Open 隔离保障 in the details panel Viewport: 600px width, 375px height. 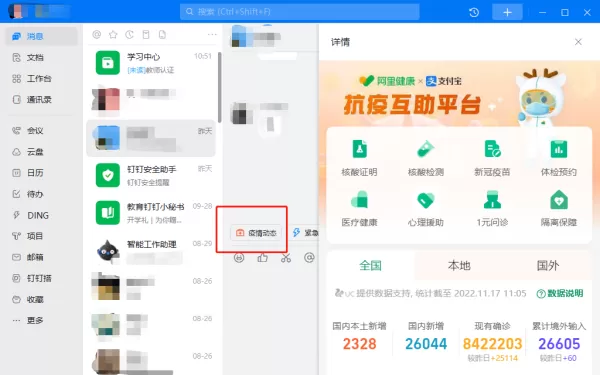coord(559,209)
